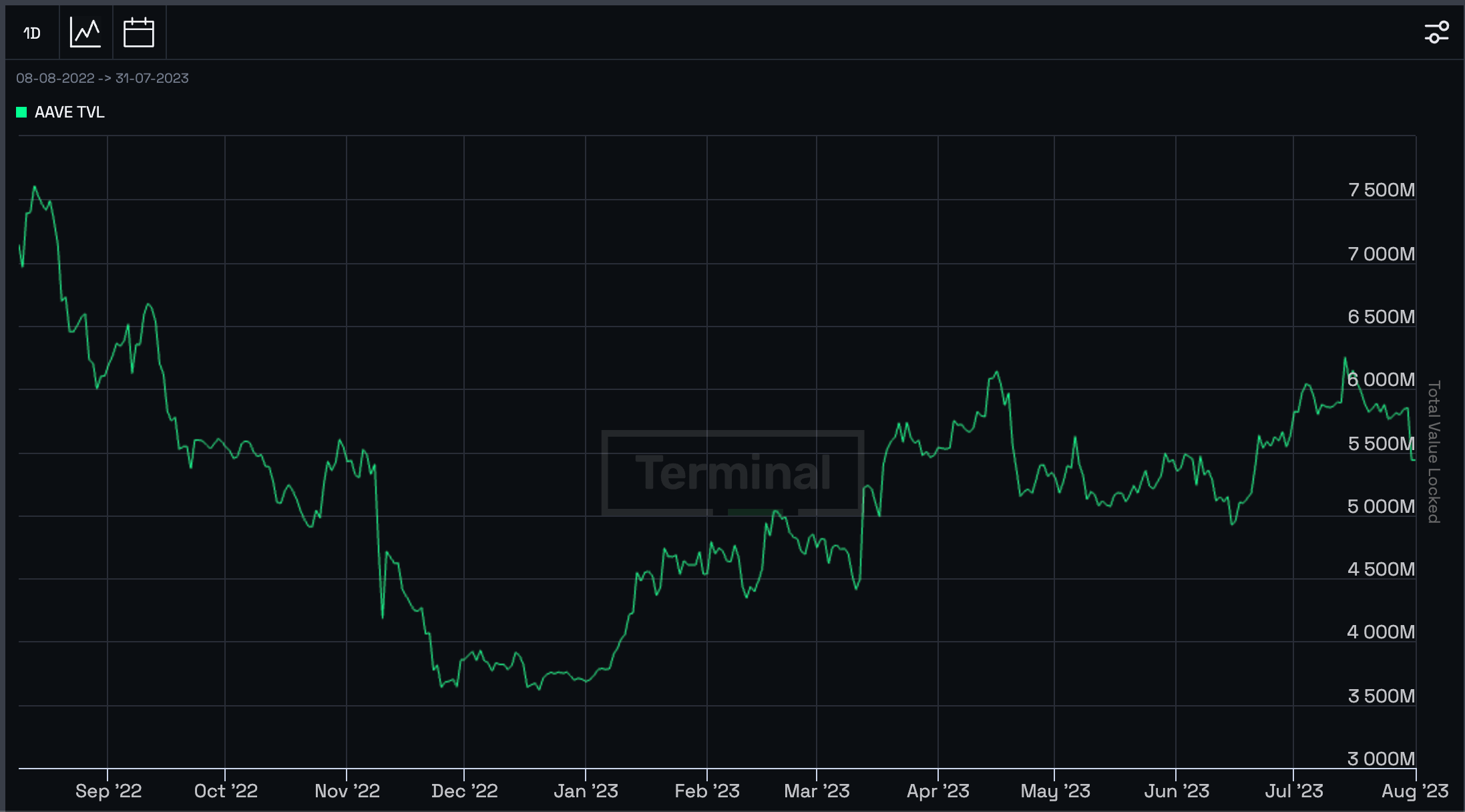Click the Nov '22 axis label

[347, 791]
